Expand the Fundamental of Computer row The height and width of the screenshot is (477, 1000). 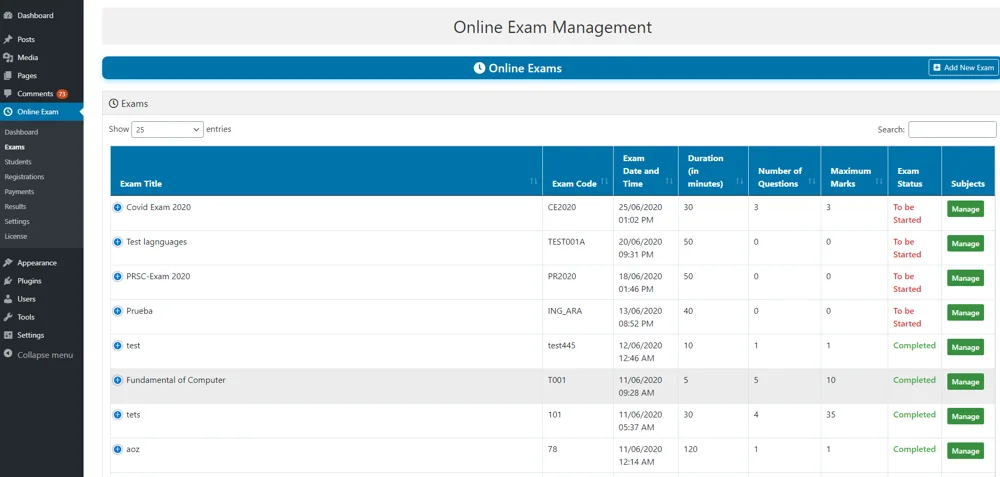tap(117, 380)
